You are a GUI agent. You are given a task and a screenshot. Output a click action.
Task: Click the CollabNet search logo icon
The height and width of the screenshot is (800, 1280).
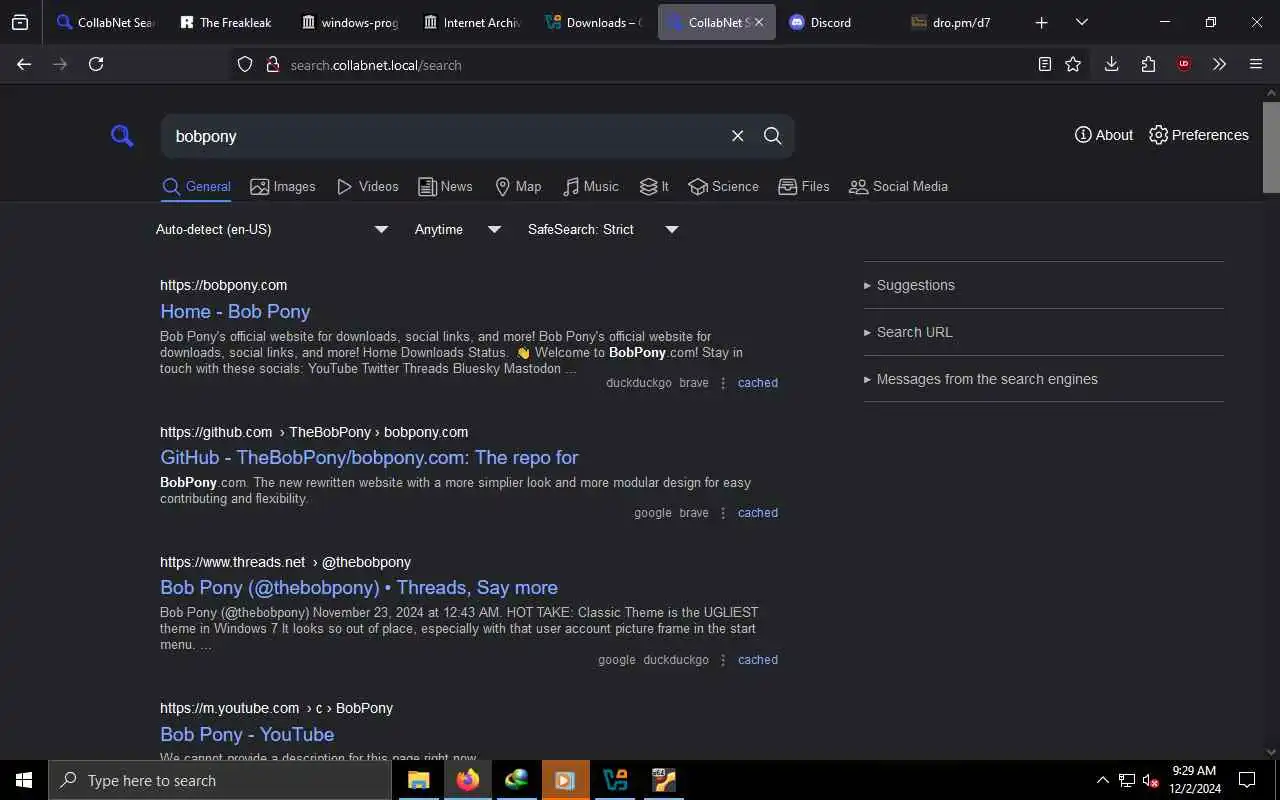click(122, 136)
